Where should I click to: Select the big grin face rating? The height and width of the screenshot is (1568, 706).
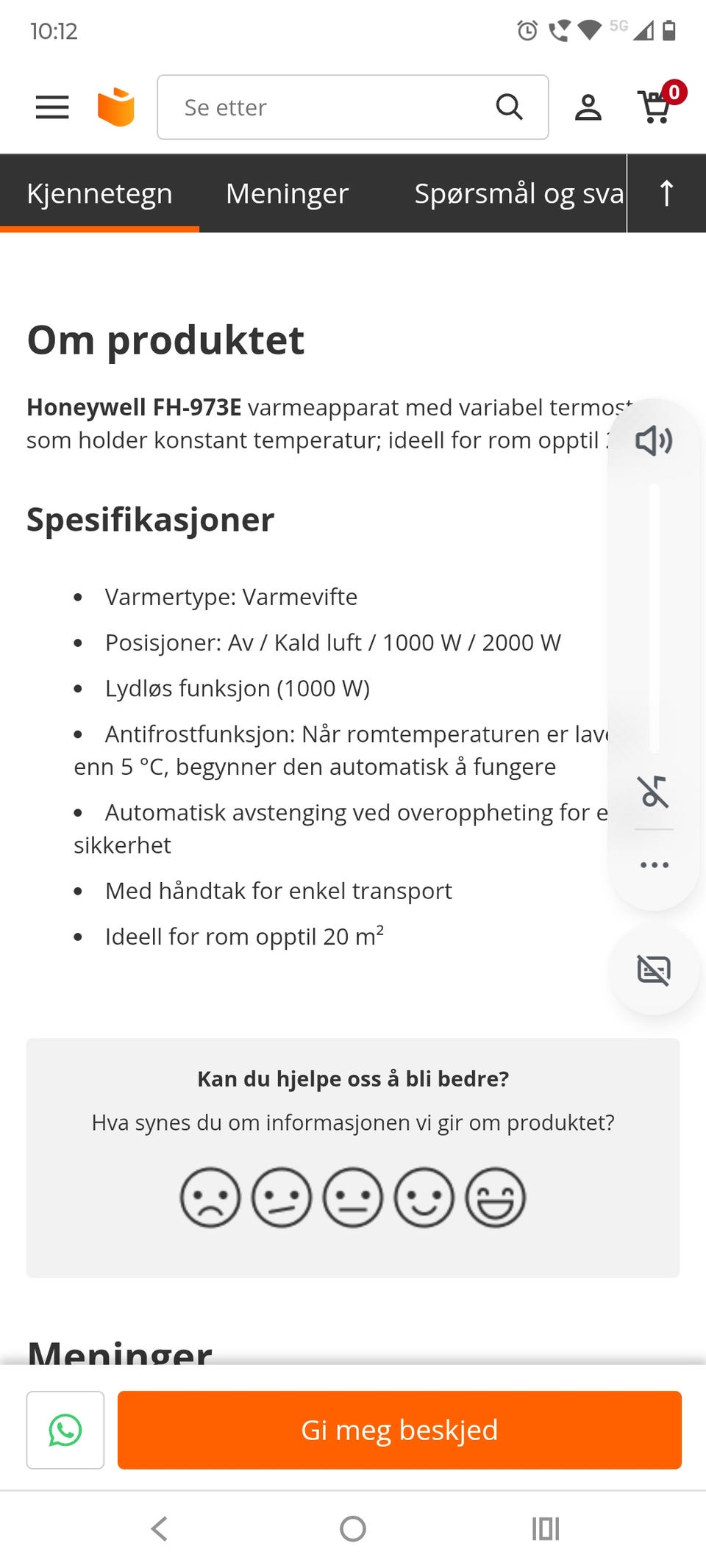coord(496,1198)
